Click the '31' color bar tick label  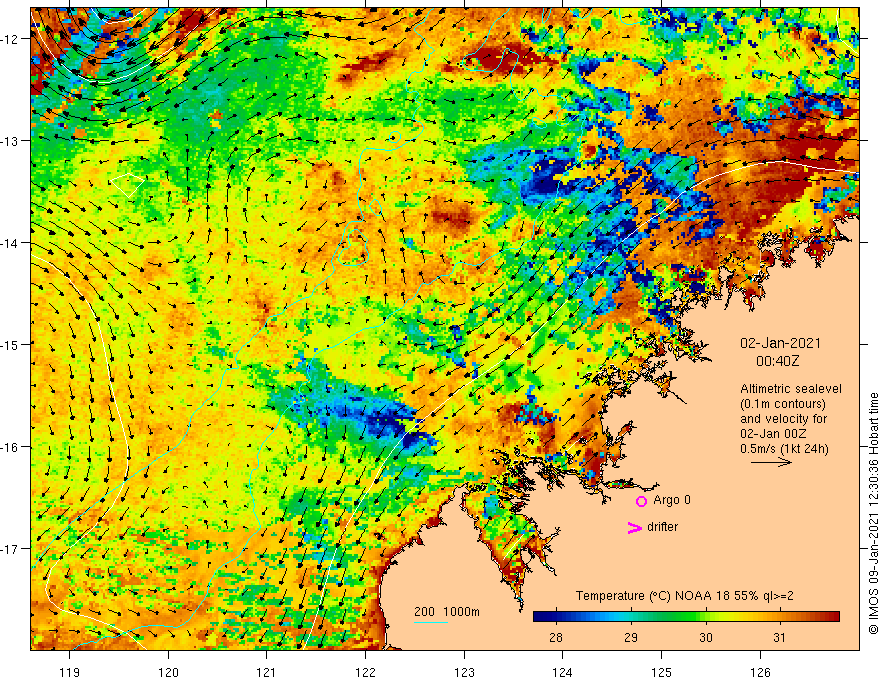[x=780, y=637]
